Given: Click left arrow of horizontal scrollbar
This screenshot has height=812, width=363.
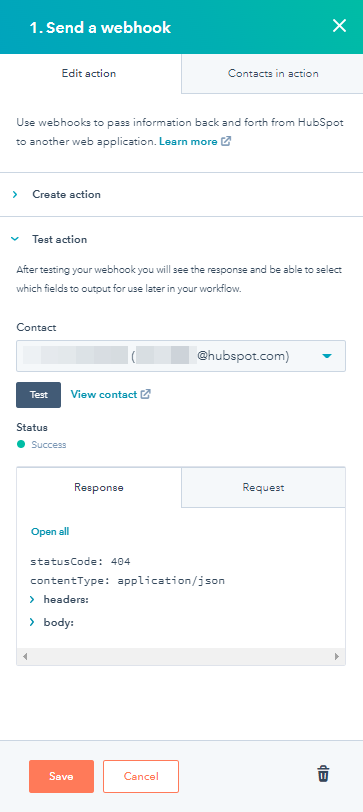Looking at the screenshot, I should pyautogui.click(x=25, y=656).
